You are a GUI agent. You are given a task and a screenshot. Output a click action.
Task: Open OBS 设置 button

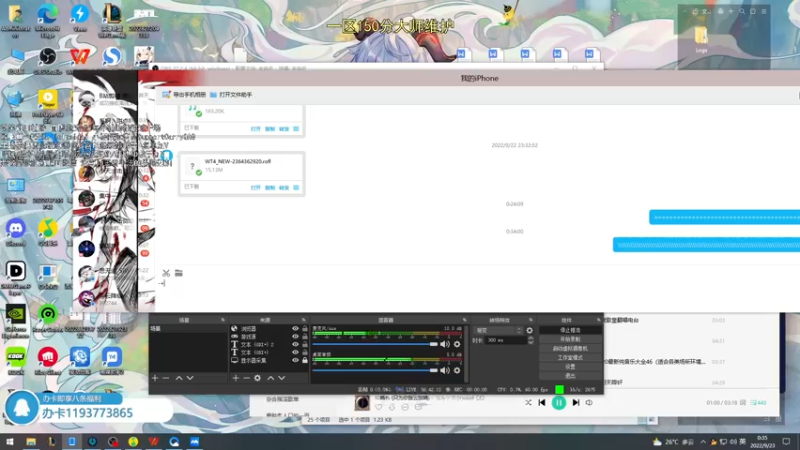(570, 366)
